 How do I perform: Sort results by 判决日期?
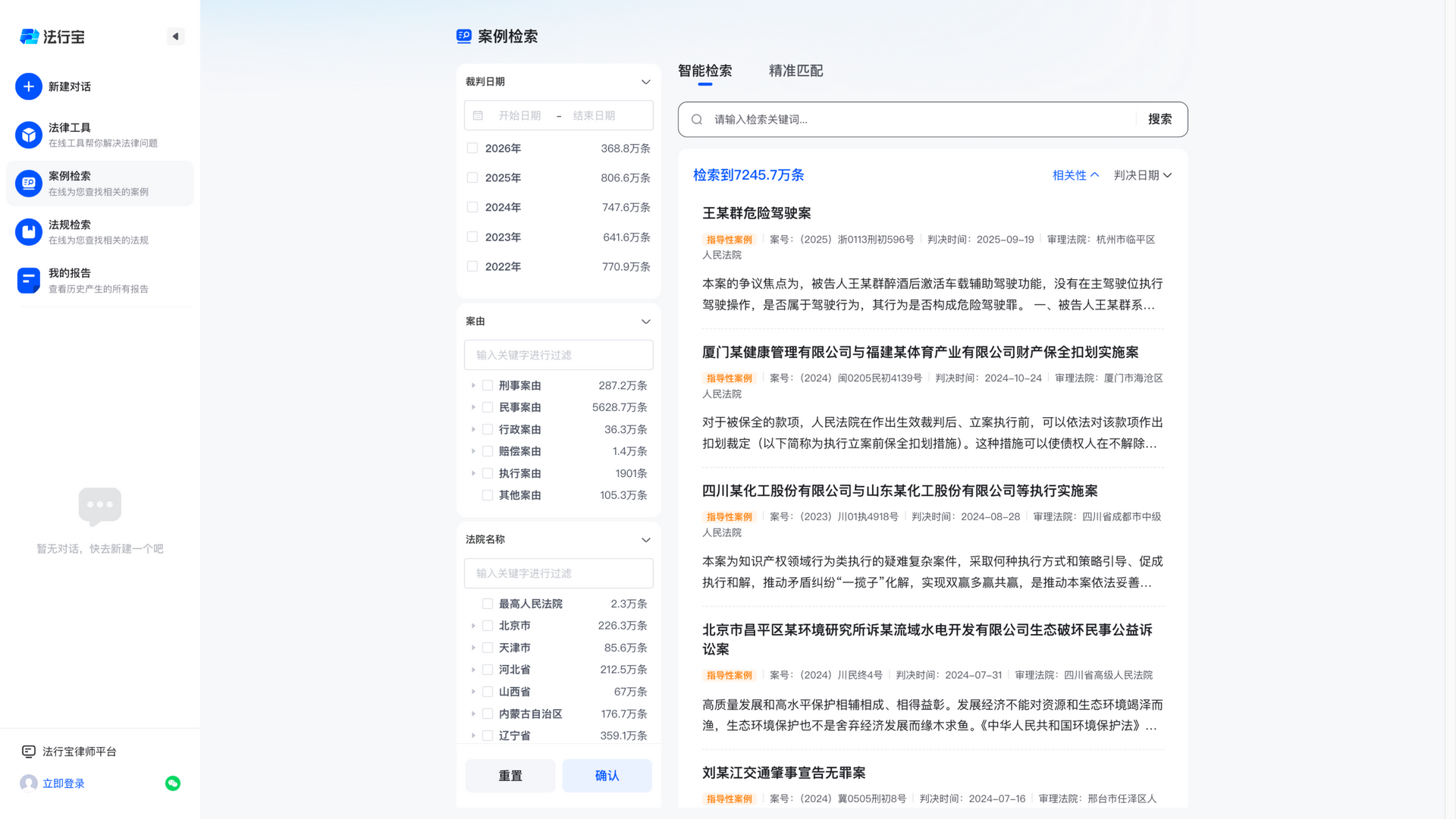(1143, 175)
